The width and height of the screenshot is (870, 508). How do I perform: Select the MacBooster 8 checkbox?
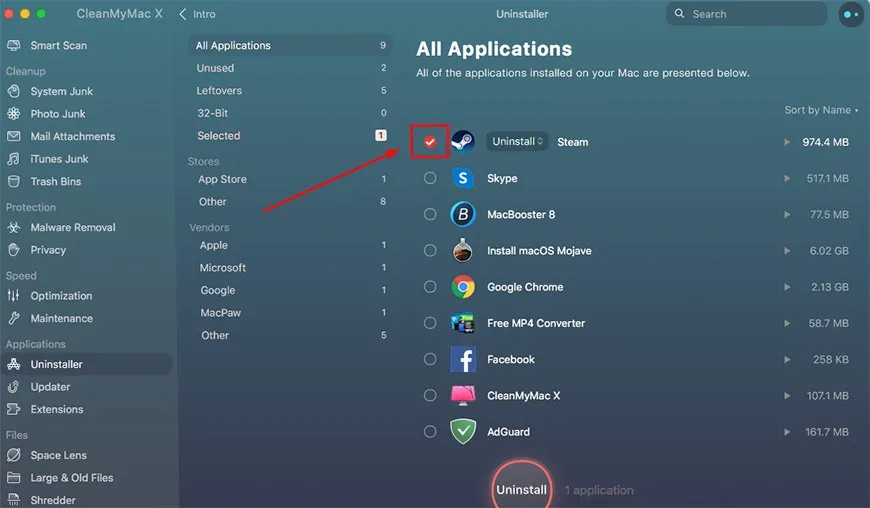point(430,214)
